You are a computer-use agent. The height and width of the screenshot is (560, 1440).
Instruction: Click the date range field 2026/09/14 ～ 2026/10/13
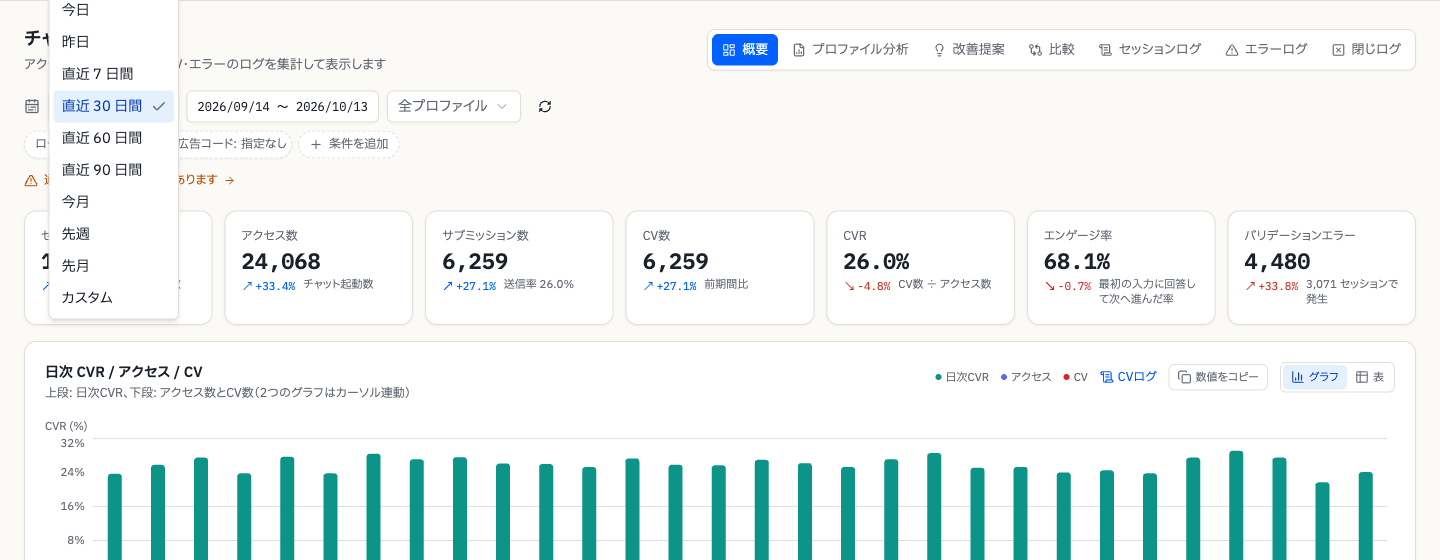coord(282,106)
